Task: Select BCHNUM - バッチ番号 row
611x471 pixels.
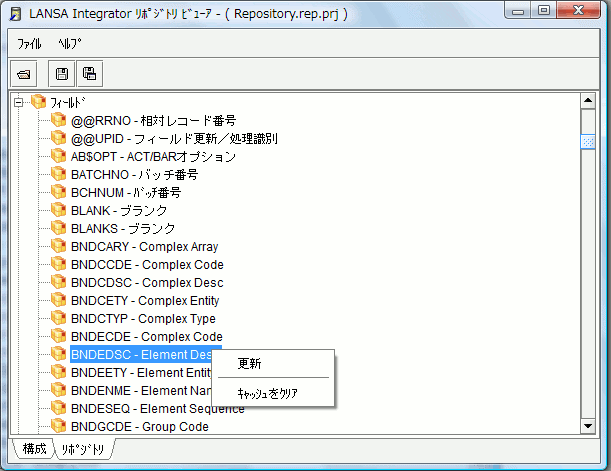Action: (x=126, y=192)
